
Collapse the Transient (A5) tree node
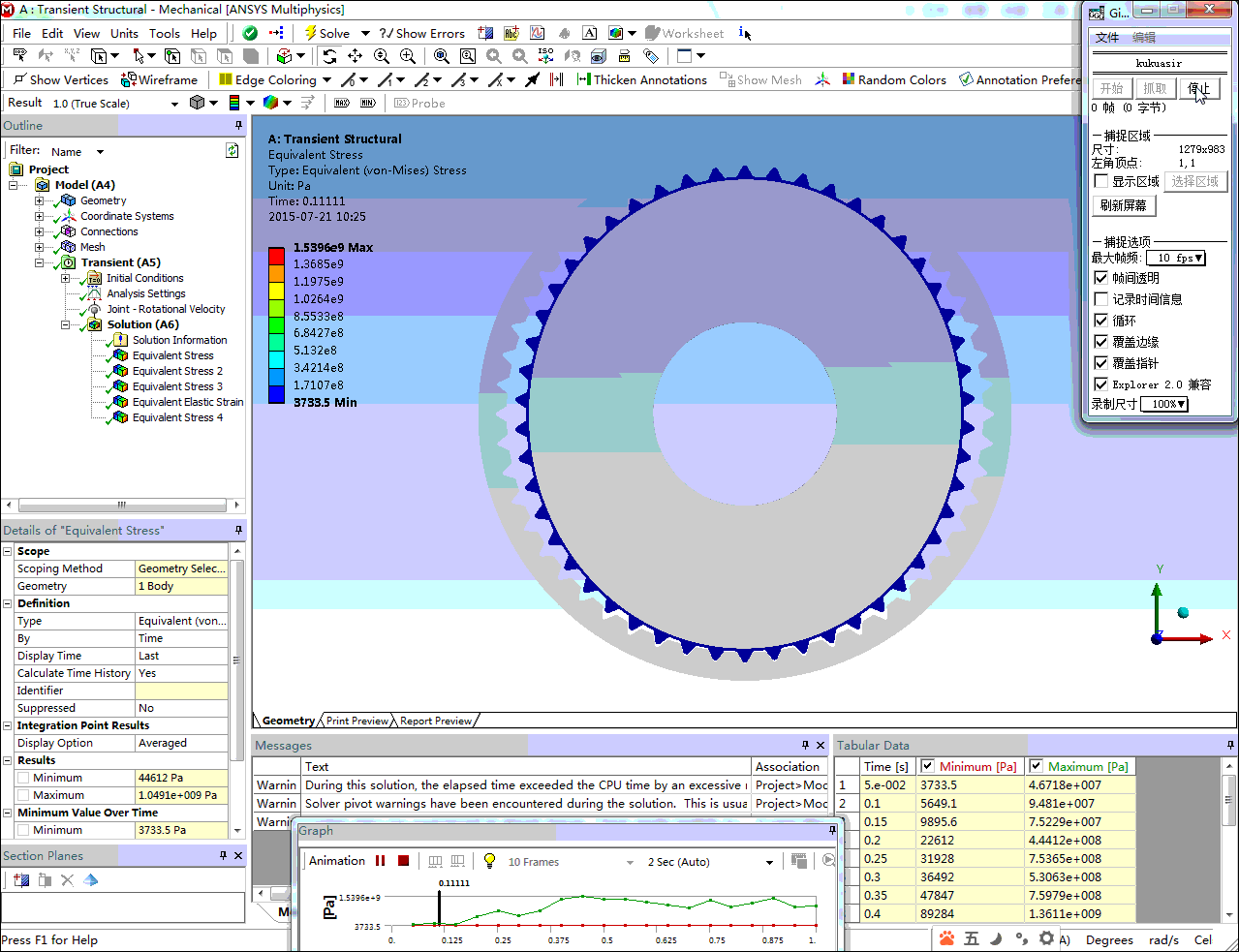tap(39, 262)
